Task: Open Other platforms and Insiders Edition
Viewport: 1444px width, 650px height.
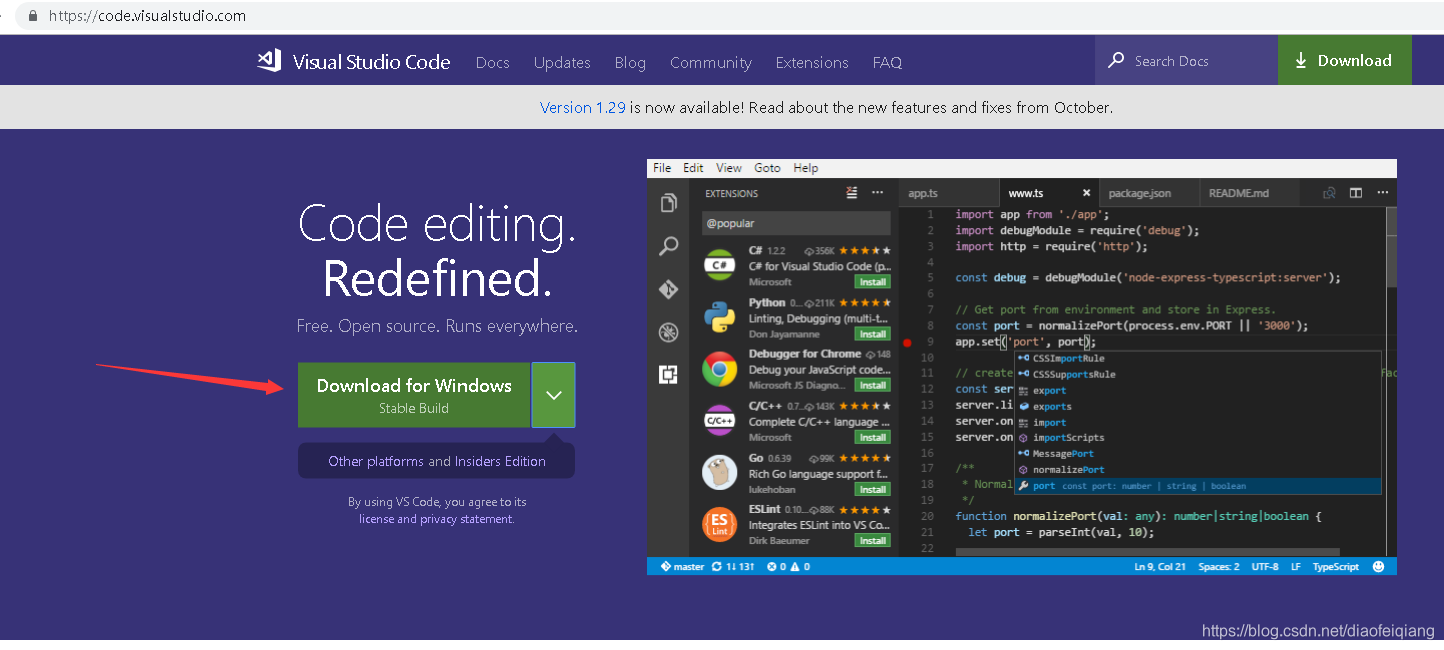Action: [x=437, y=461]
